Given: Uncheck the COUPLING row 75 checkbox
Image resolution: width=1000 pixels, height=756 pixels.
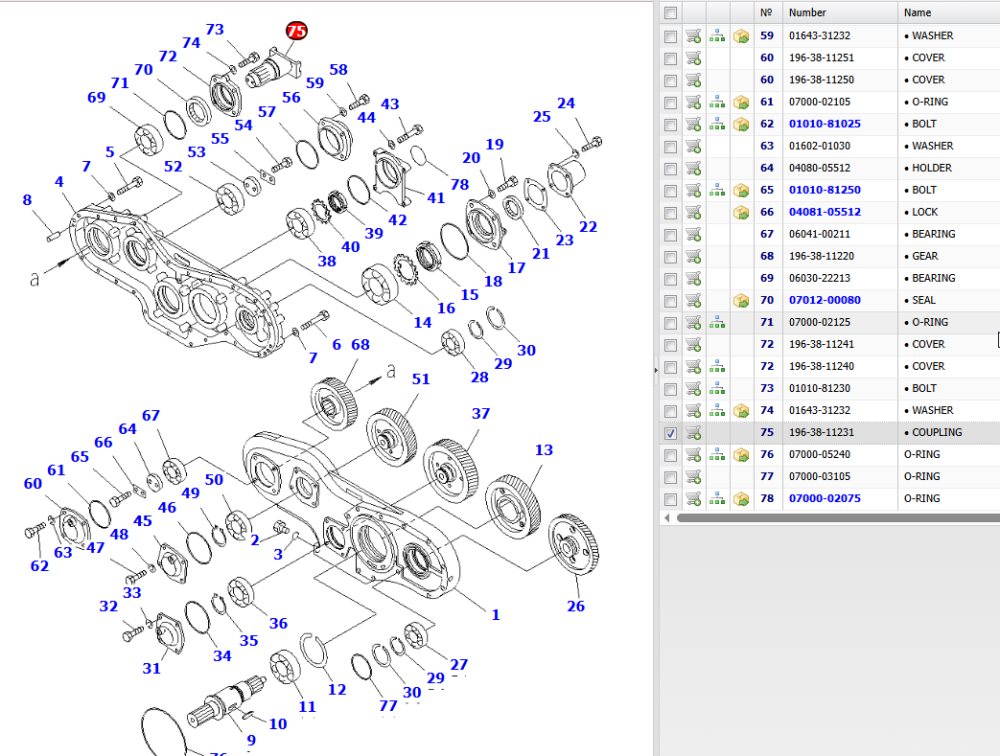Looking at the screenshot, I should 670,433.
